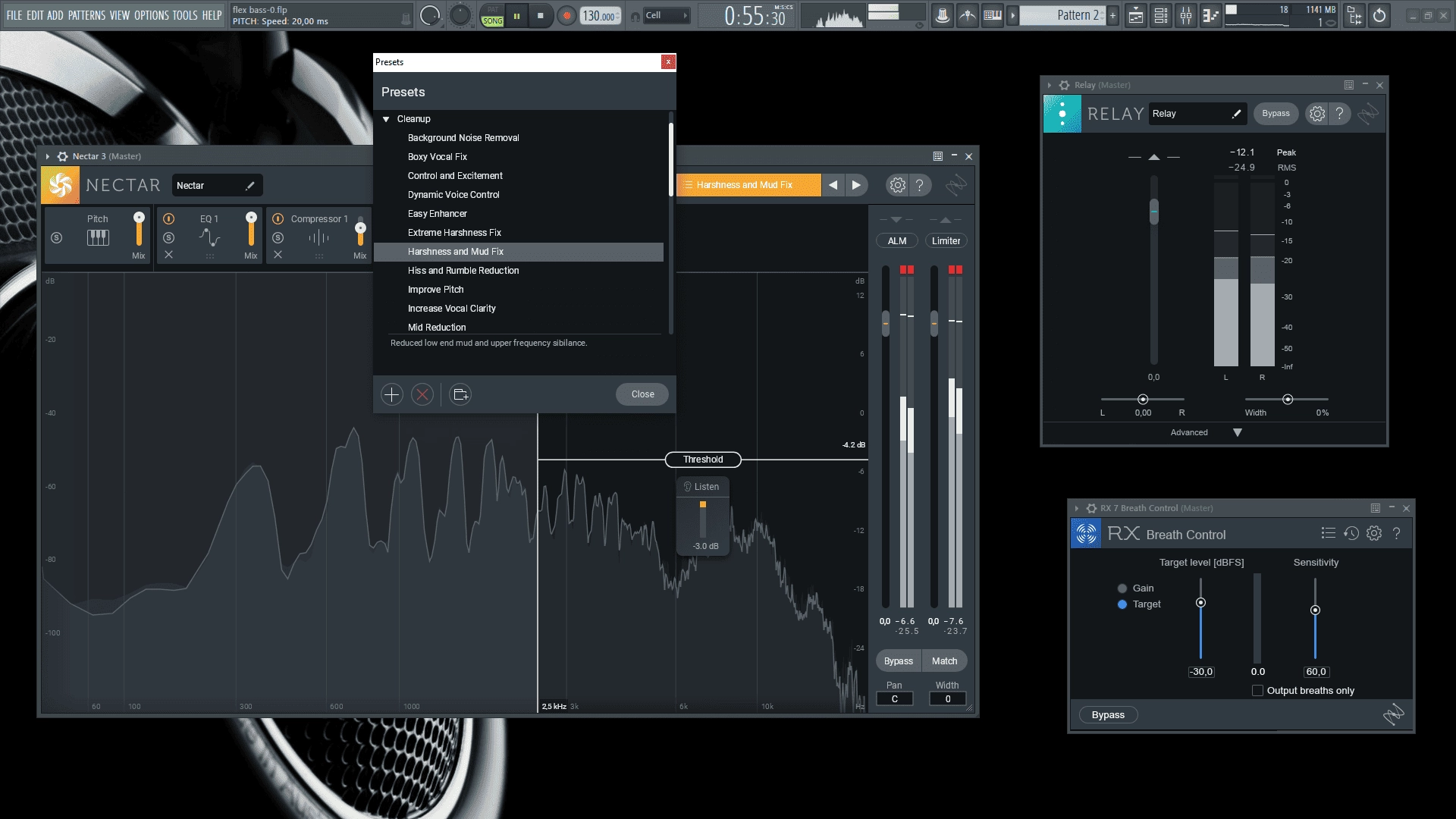Open the EDIT menu
The width and height of the screenshot is (1456, 819).
(x=35, y=15)
